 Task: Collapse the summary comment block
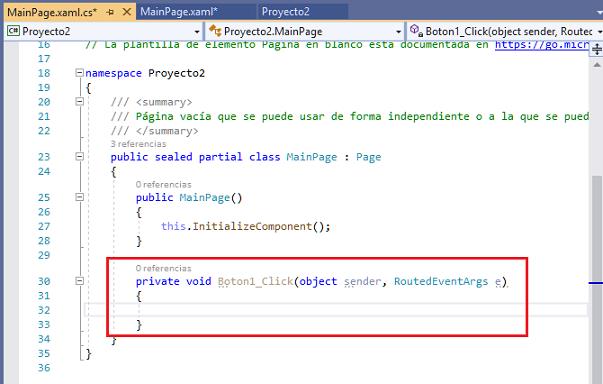(x=79, y=101)
